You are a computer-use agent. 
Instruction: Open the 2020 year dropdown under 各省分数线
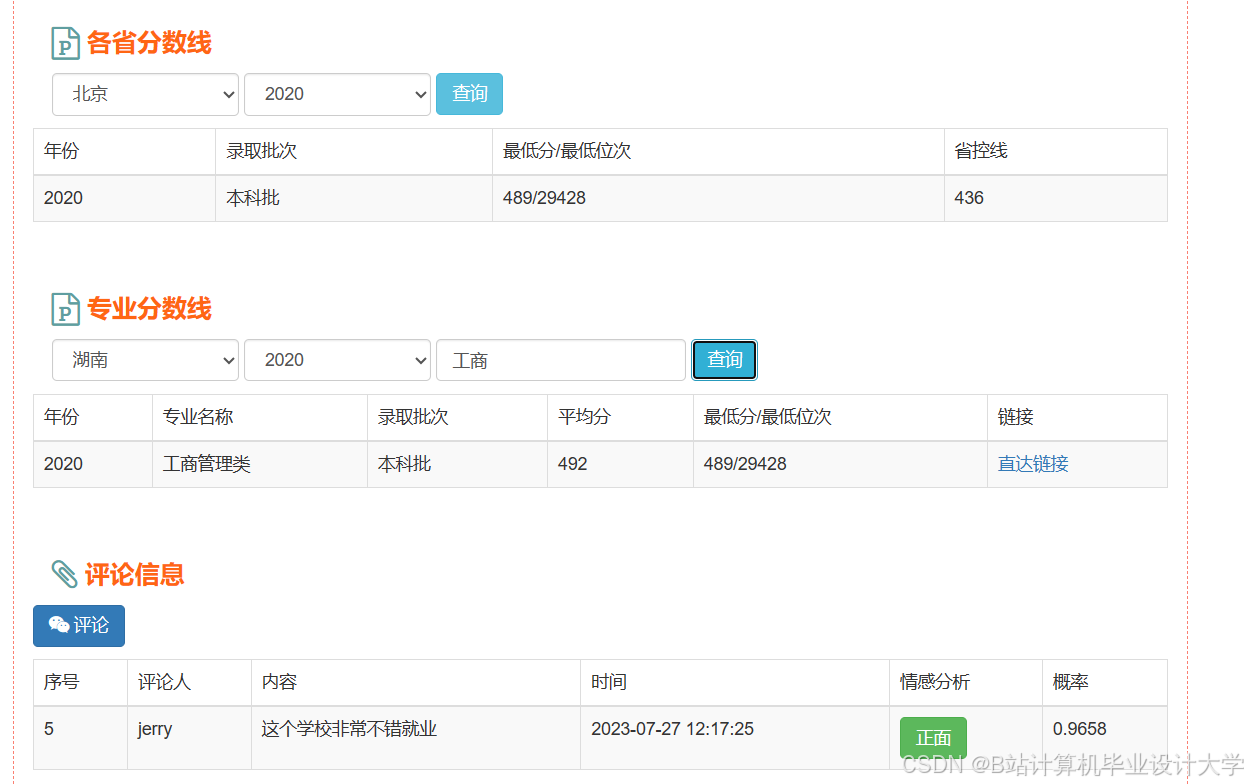[x=337, y=94]
